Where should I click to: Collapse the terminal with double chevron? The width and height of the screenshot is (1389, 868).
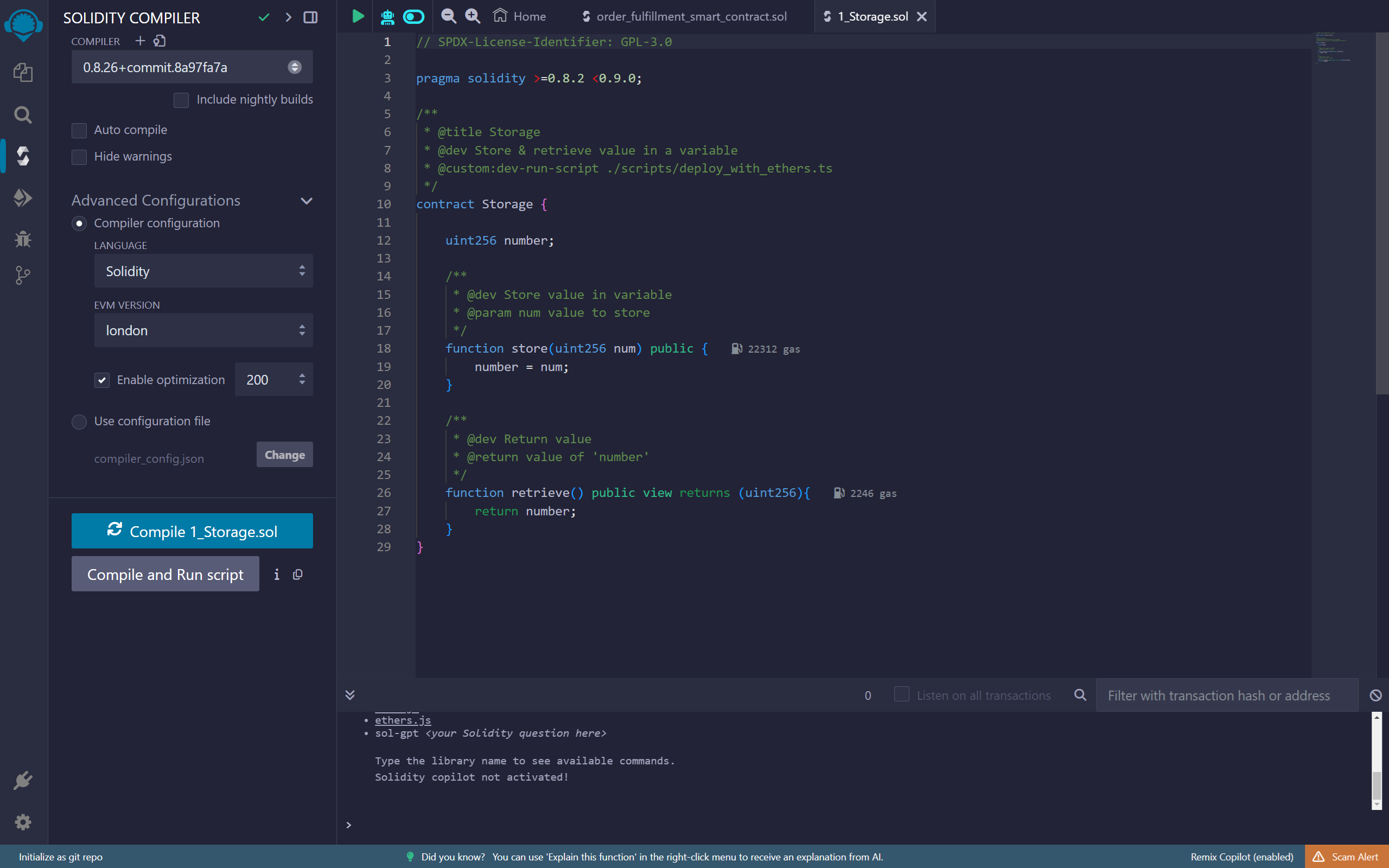coord(350,695)
